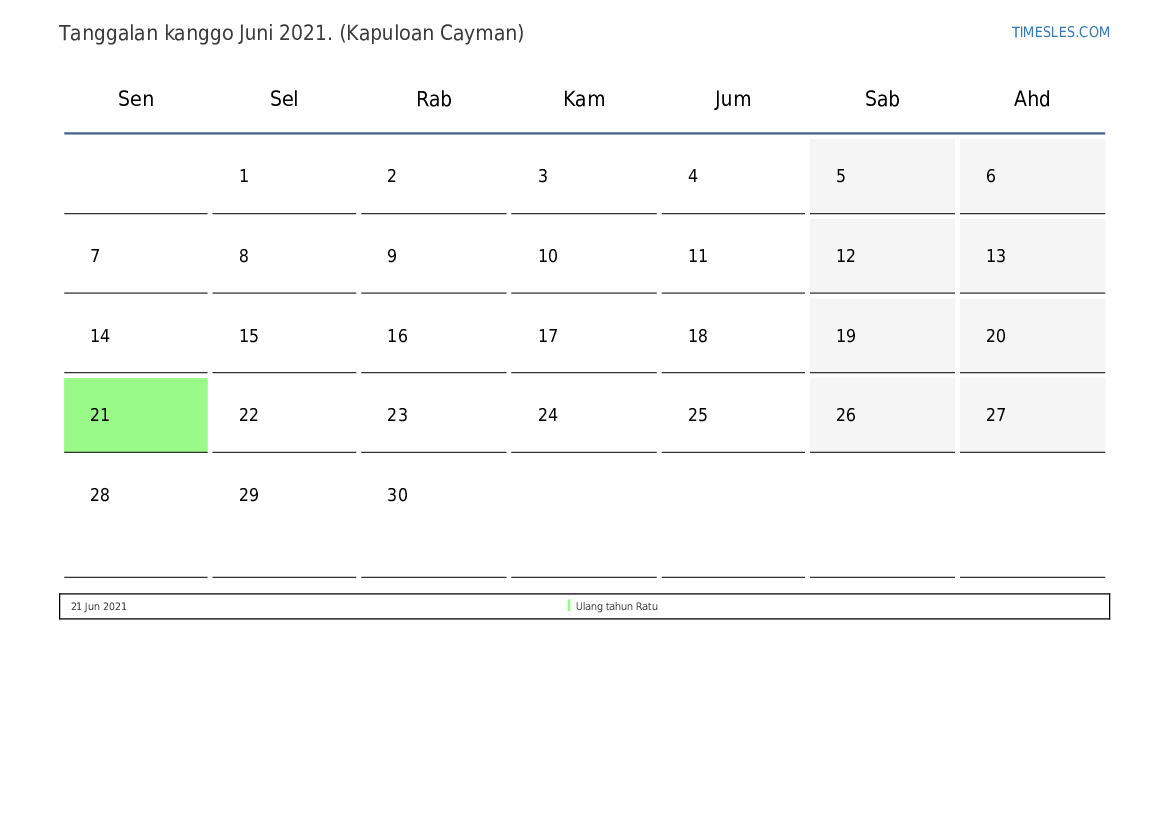Screen dimensions: 1169x827
Task: Click Sunday date 20
Action: click(x=1033, y=336)
